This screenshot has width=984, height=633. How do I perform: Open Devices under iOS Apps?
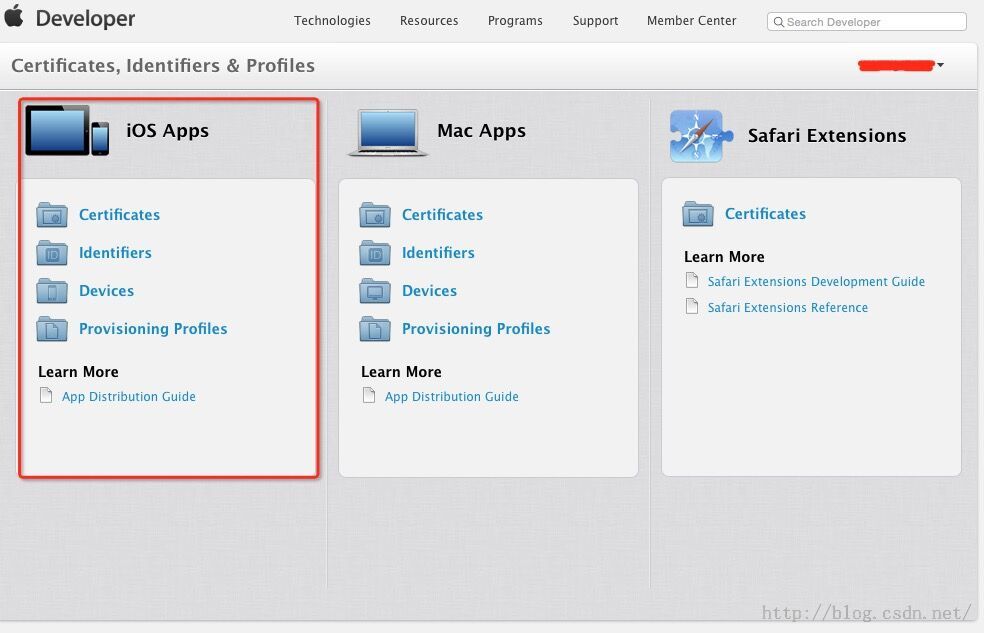coord(107,291)
